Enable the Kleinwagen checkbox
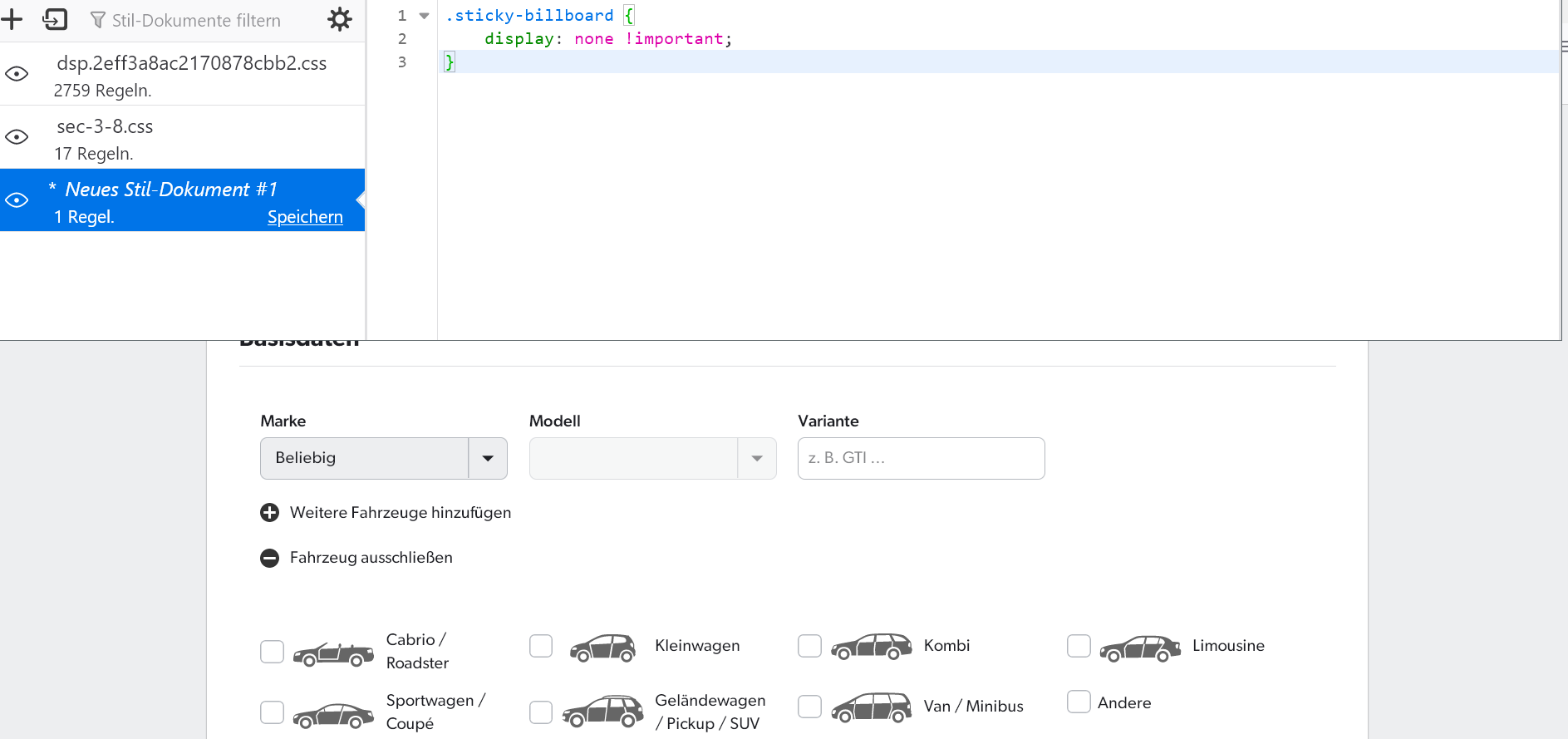Viewport: 1568px width, 739px height. 541,646
